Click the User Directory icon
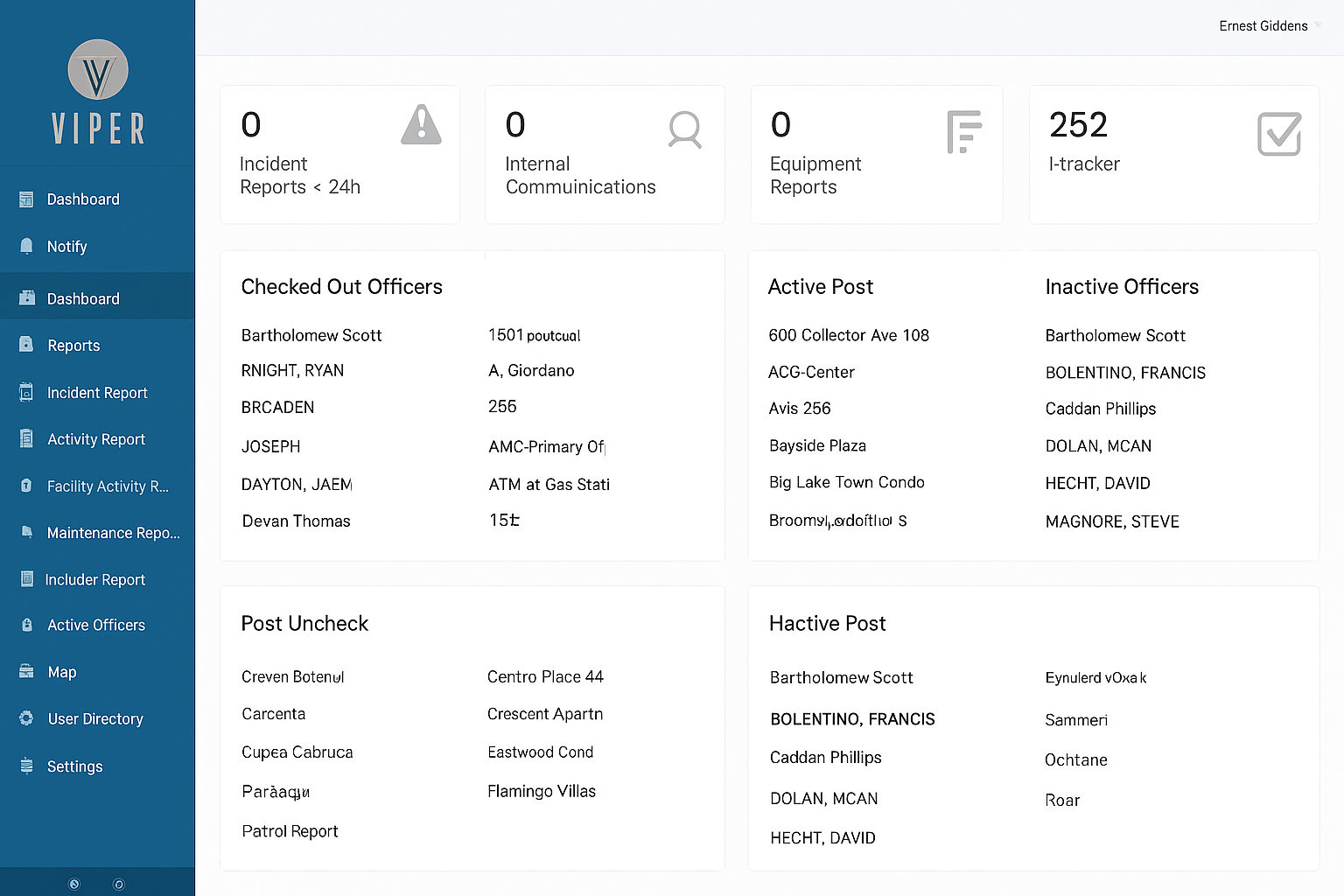The image size is (1344, 896). 27,718
